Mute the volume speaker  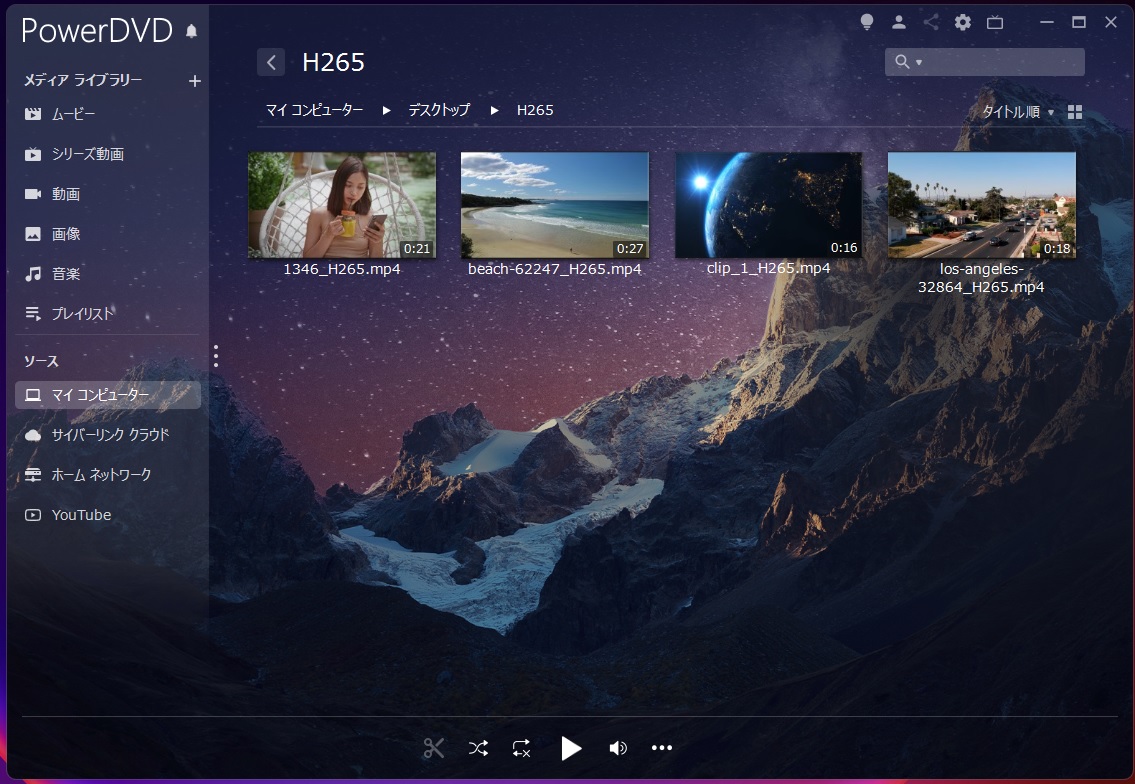point(618,748)
